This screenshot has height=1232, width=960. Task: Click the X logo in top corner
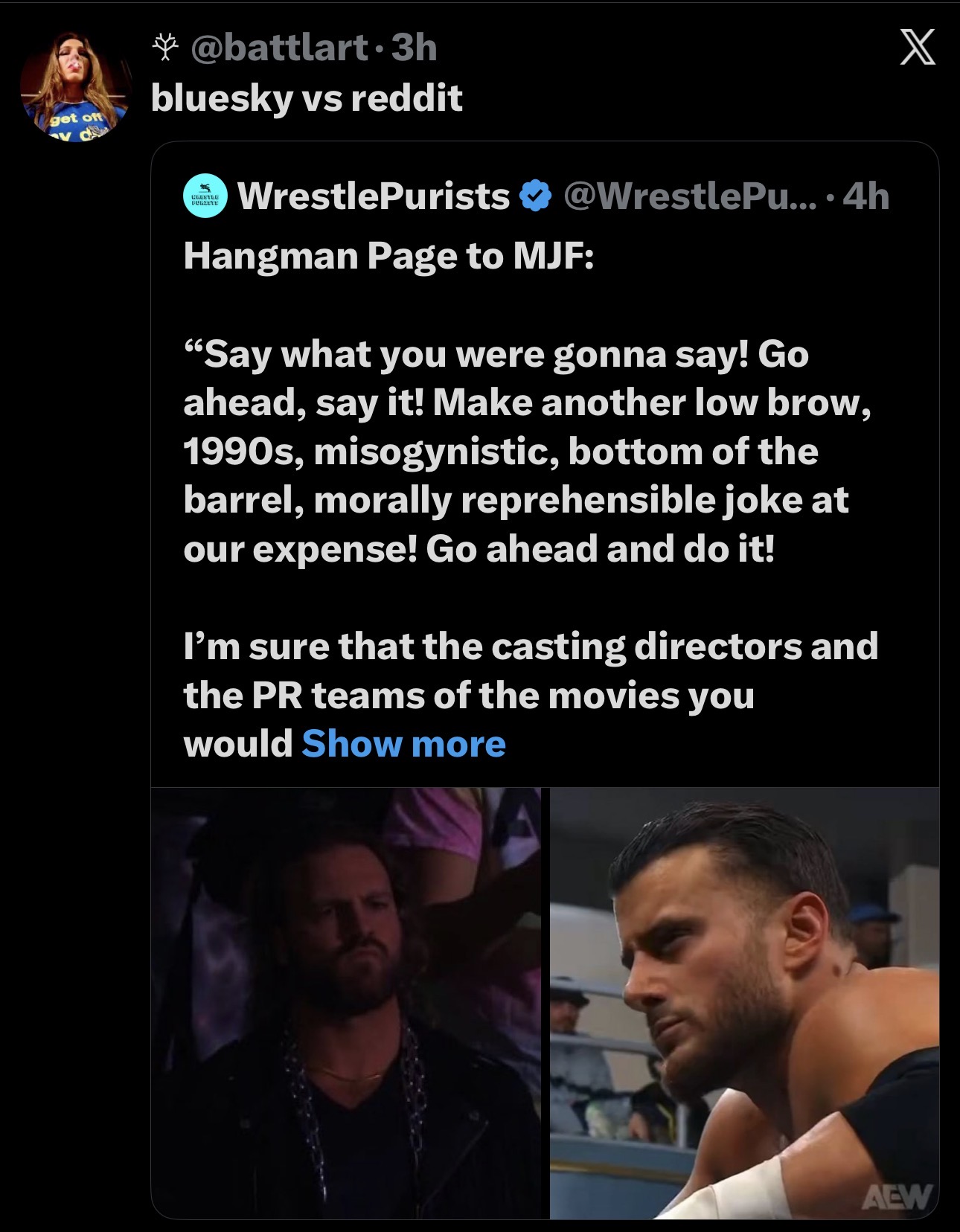pos(917,50)
